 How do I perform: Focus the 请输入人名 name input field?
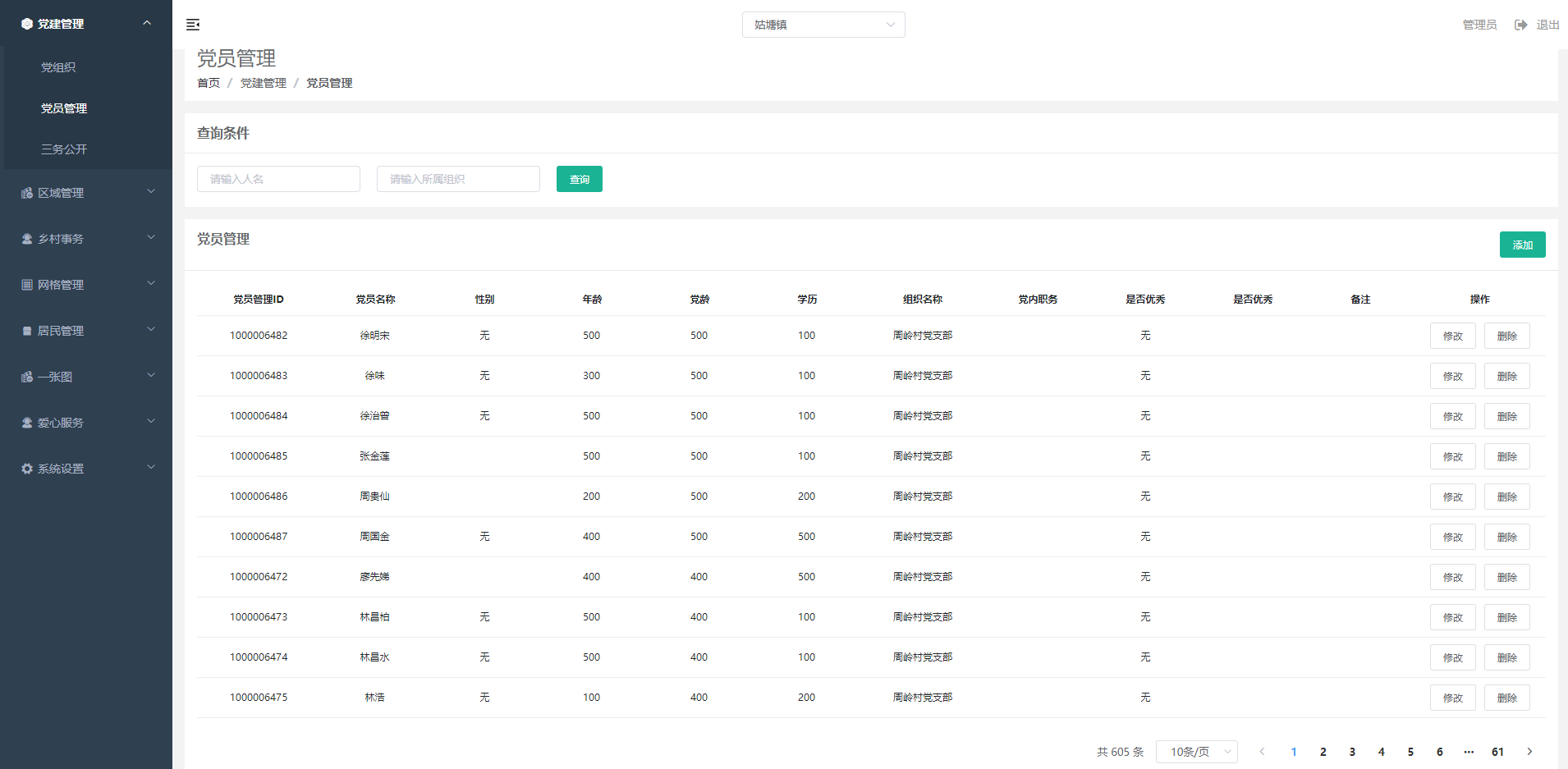tap(278, 179)
